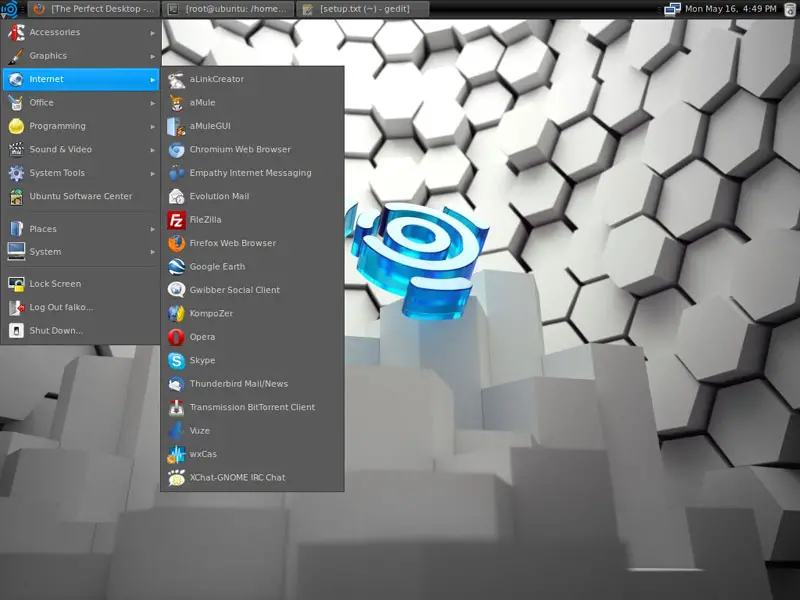Click the clock showing Mon May 16
This screenshot has width=800, height=600.
point(731,9)
